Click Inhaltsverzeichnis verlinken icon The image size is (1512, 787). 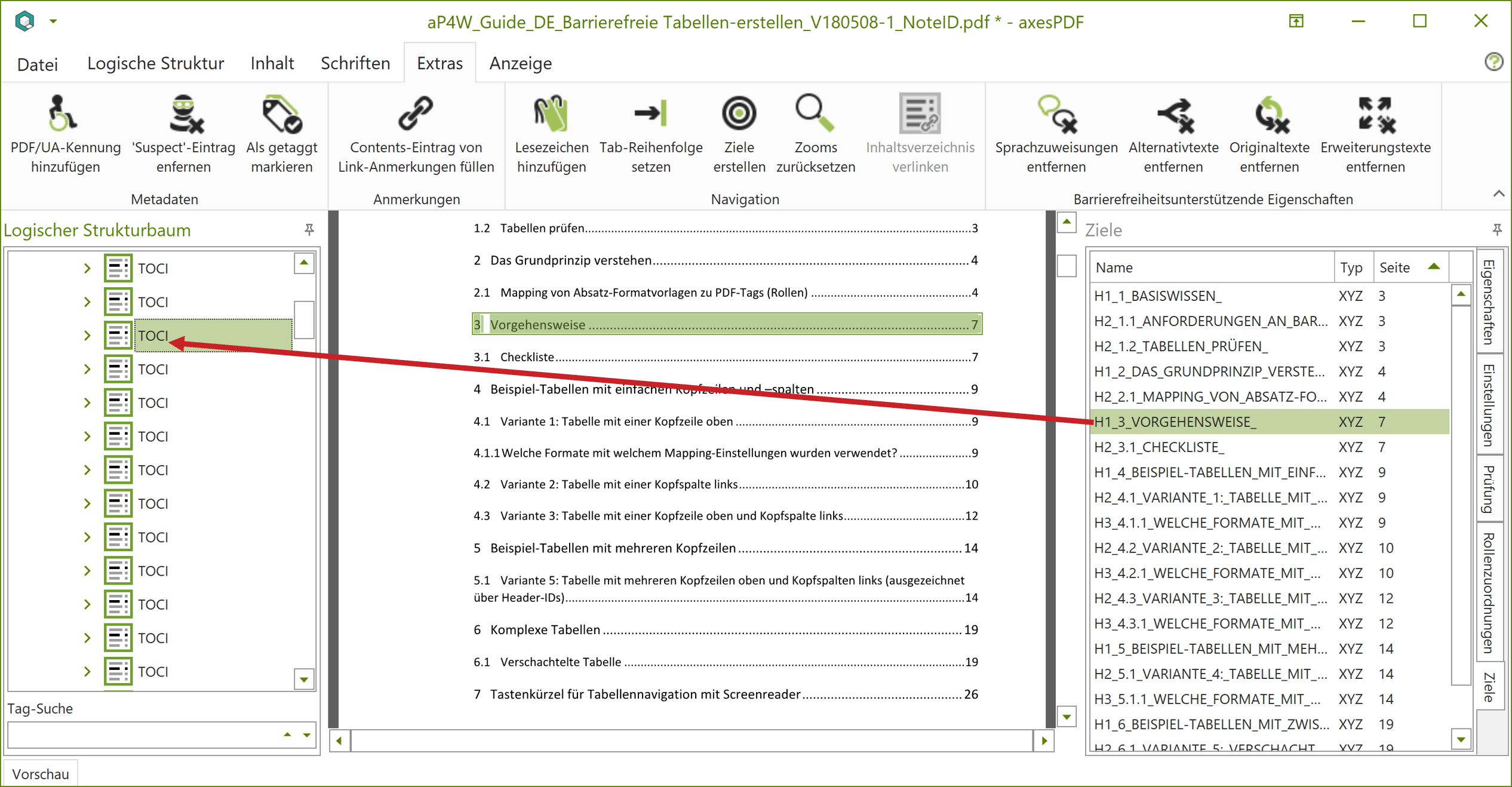pos(920,113)
